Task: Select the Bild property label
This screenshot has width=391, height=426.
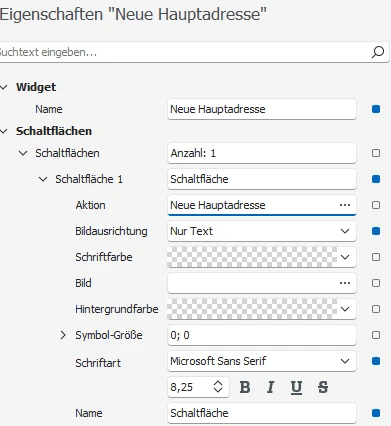Action: click(x=83, y=283)
